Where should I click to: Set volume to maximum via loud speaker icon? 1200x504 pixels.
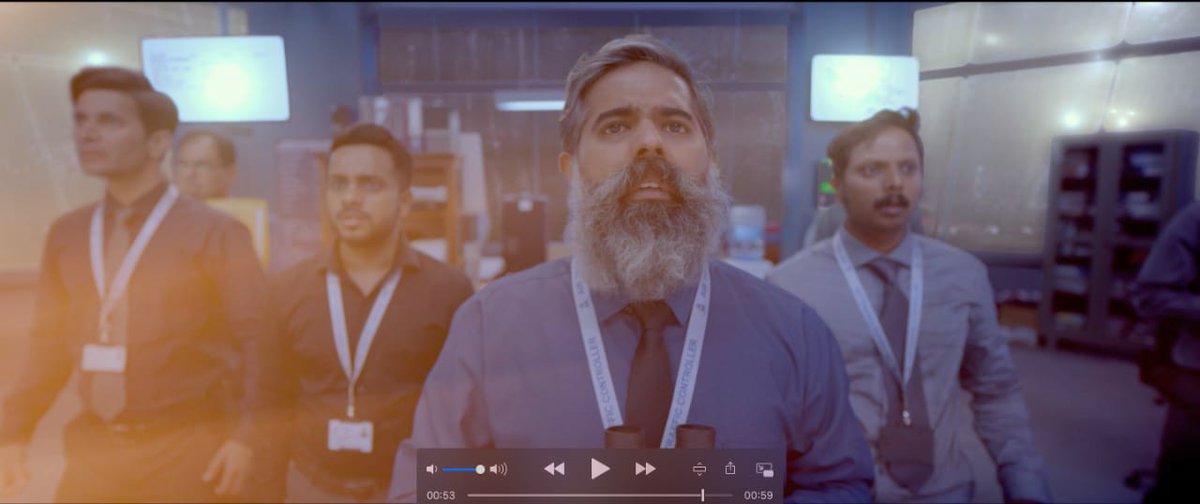click(x=498, y=469)
